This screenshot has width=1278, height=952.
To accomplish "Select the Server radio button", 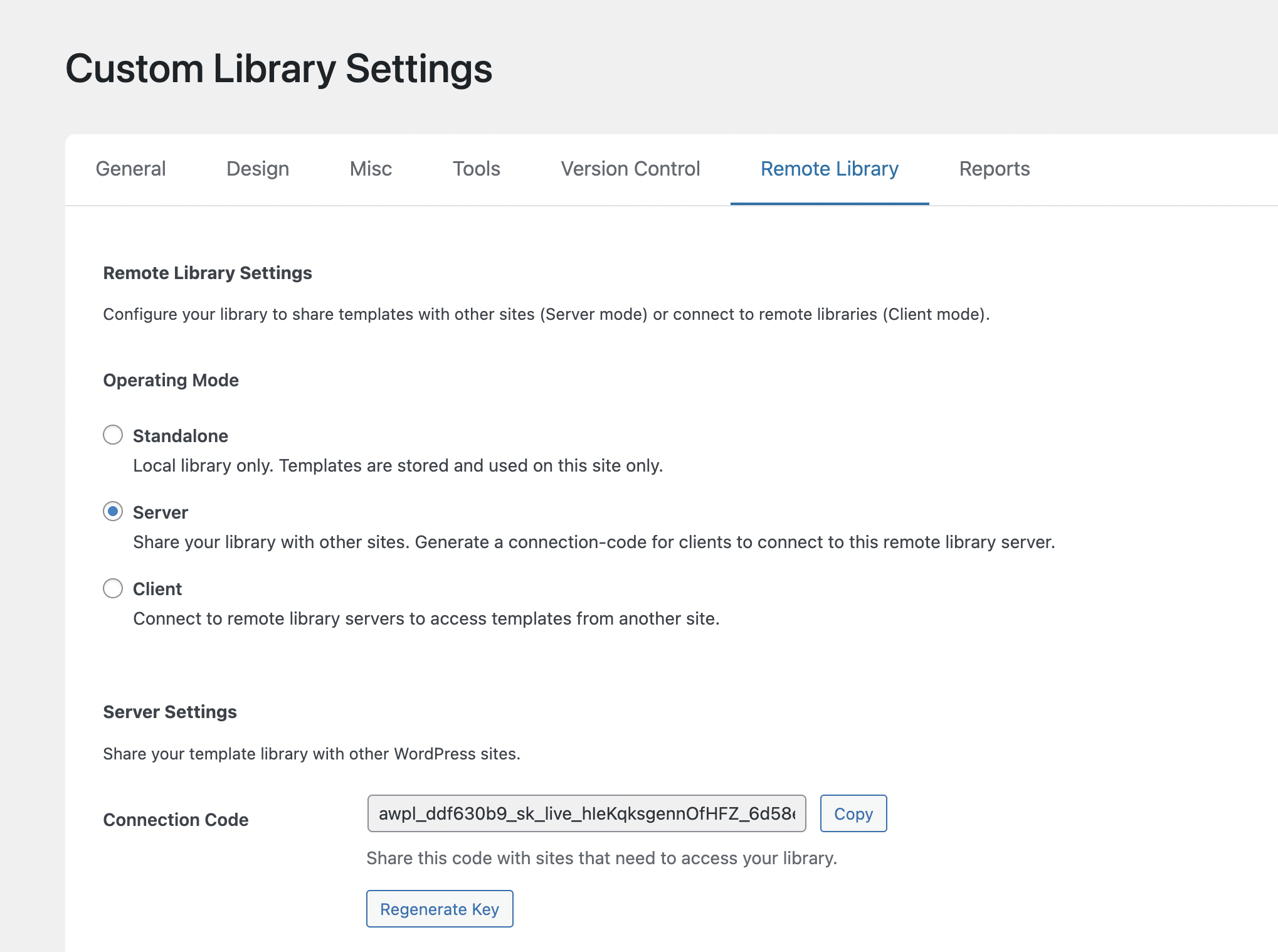I will click(113, 511).
